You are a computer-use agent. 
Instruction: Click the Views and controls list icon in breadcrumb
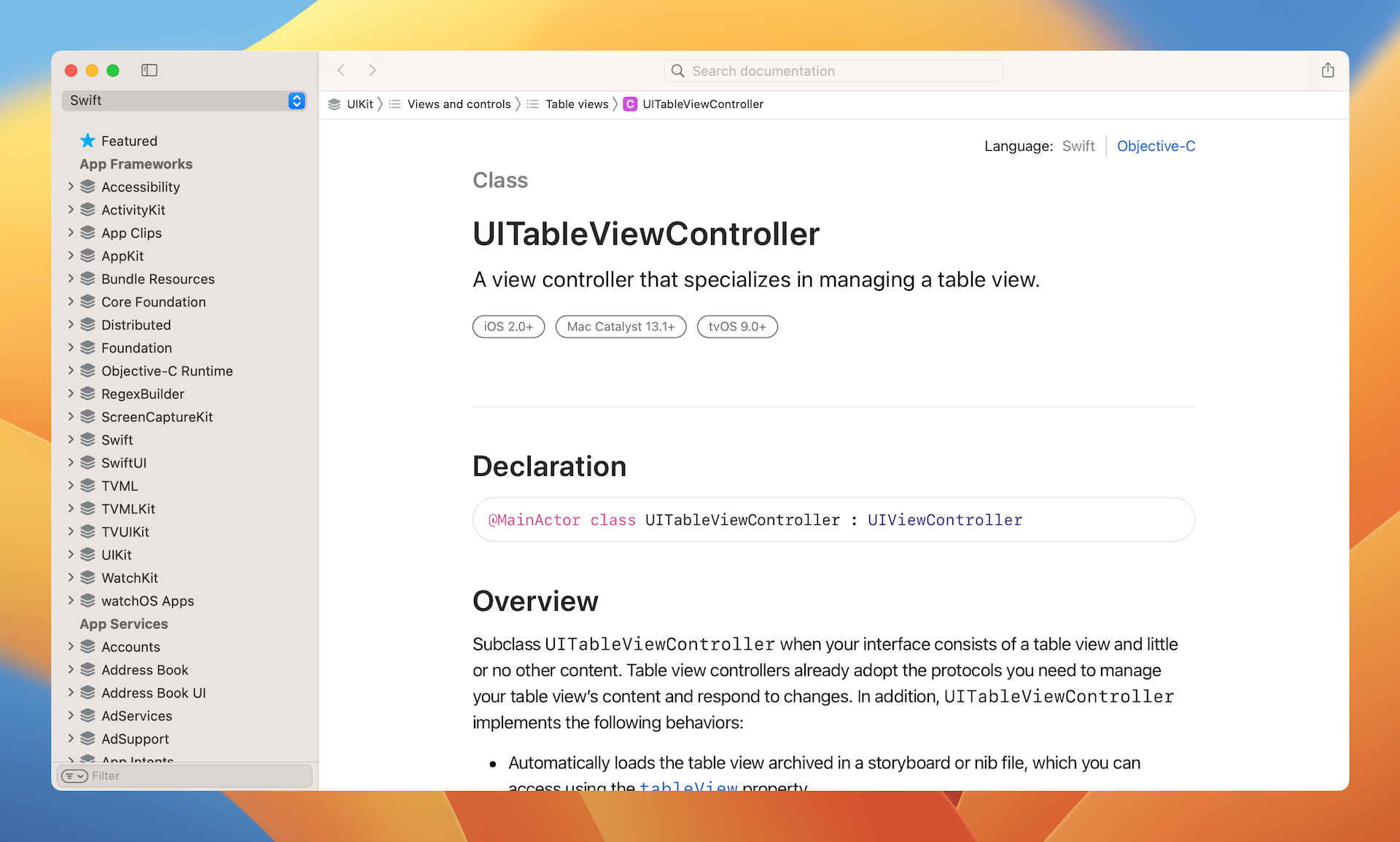point(395,104)
